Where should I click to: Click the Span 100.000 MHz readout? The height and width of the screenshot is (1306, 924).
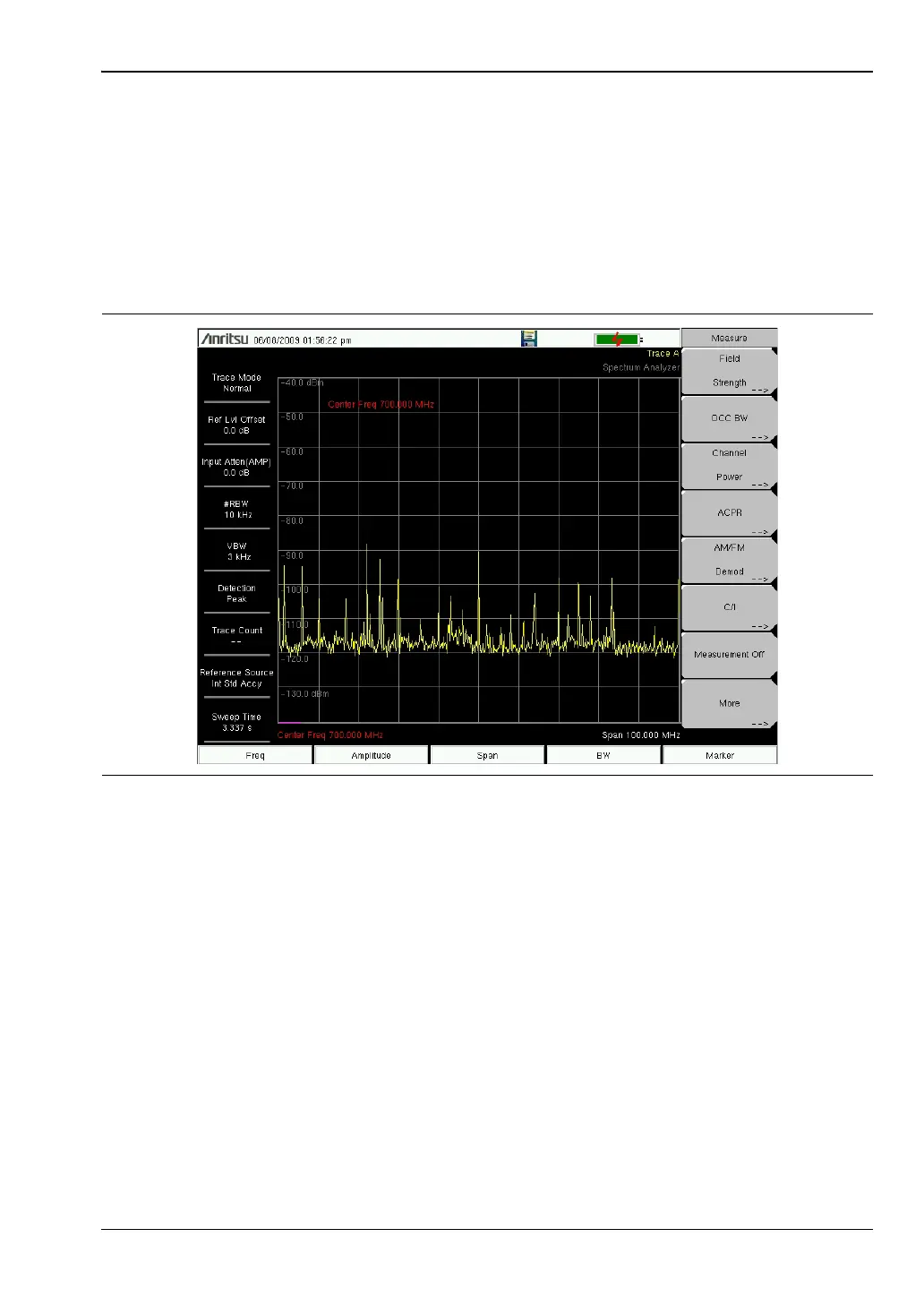pos(641,735)
